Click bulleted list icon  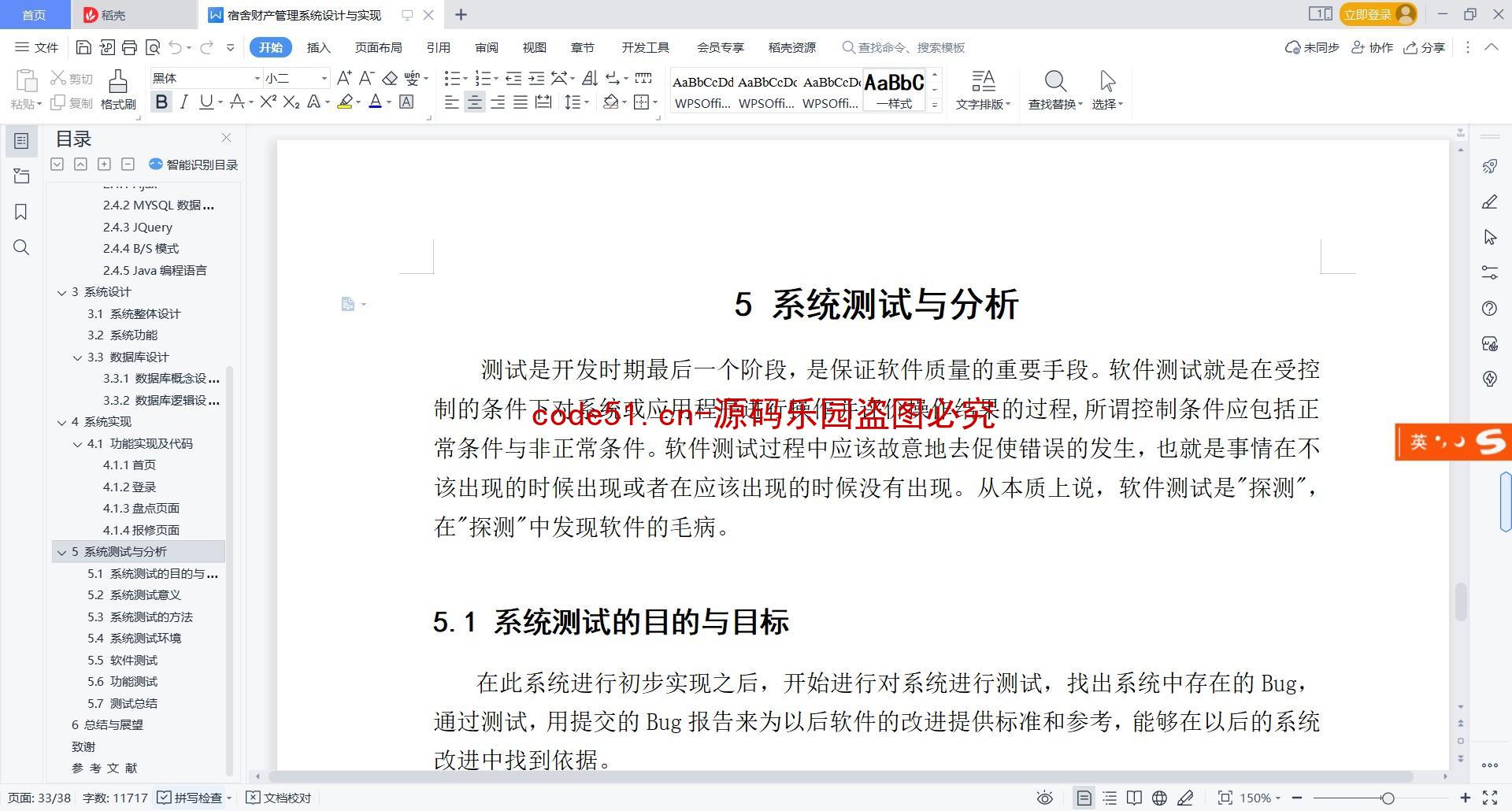tap(452, 78)
